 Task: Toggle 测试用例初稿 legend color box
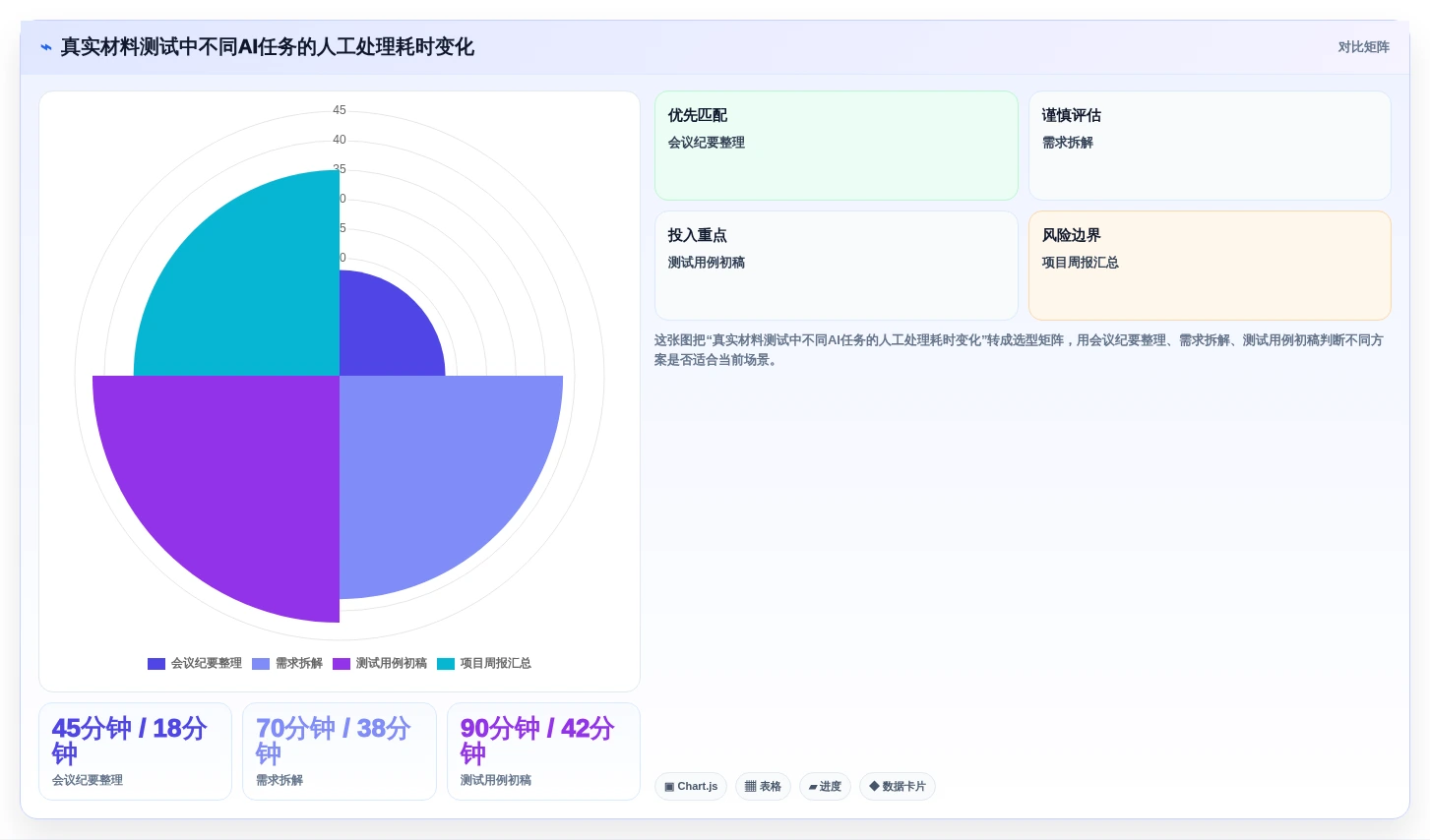342,664
